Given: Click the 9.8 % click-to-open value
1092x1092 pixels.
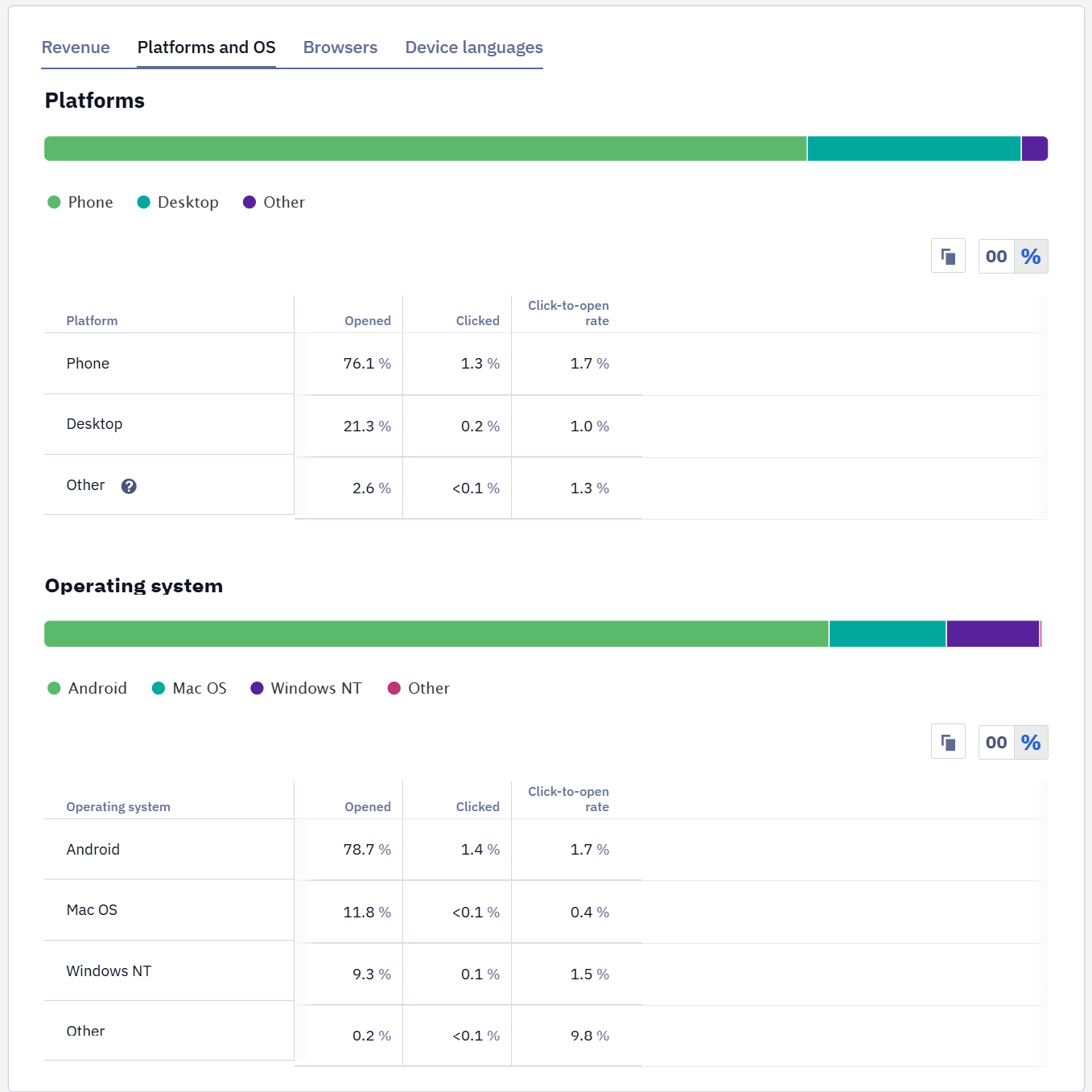Looking at the screenshot, I should pyautogui.click(x=590, y=1036).
